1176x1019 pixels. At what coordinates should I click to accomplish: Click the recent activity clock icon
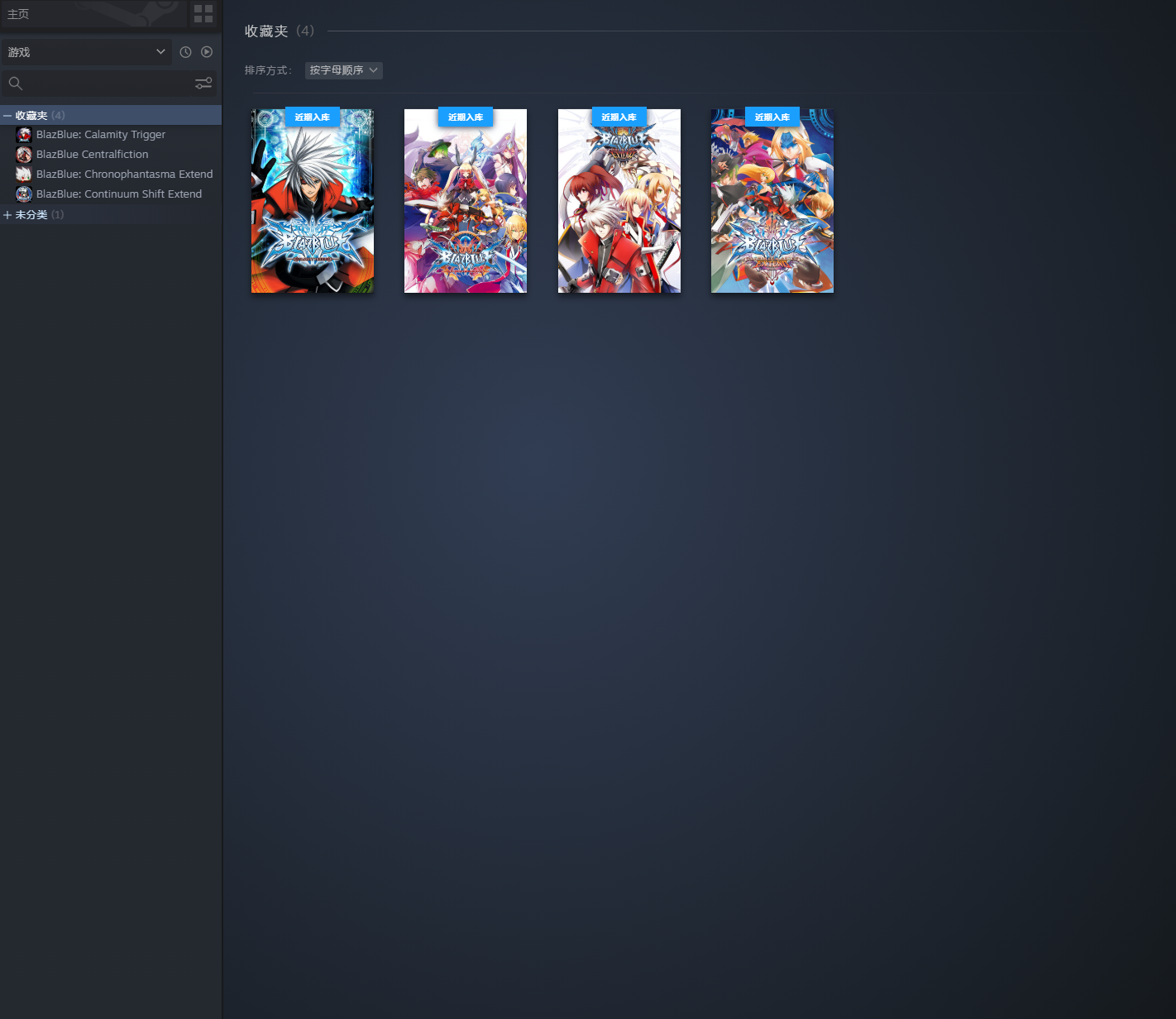pyautogui.click(x=185, y=52)
